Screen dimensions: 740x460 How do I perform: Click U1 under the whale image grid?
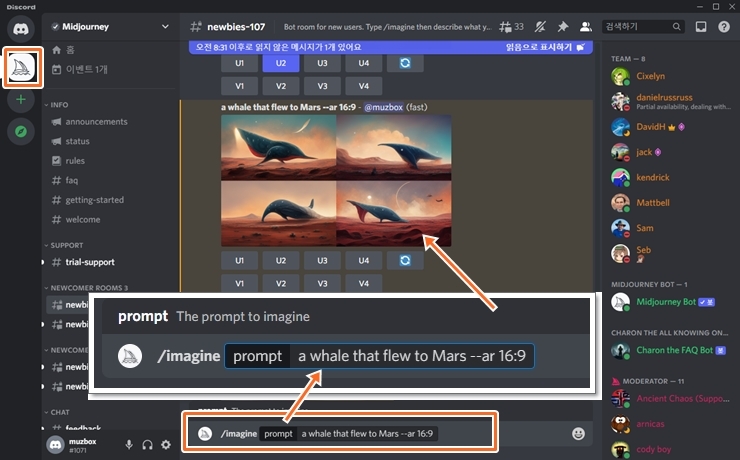pos(240,260)
